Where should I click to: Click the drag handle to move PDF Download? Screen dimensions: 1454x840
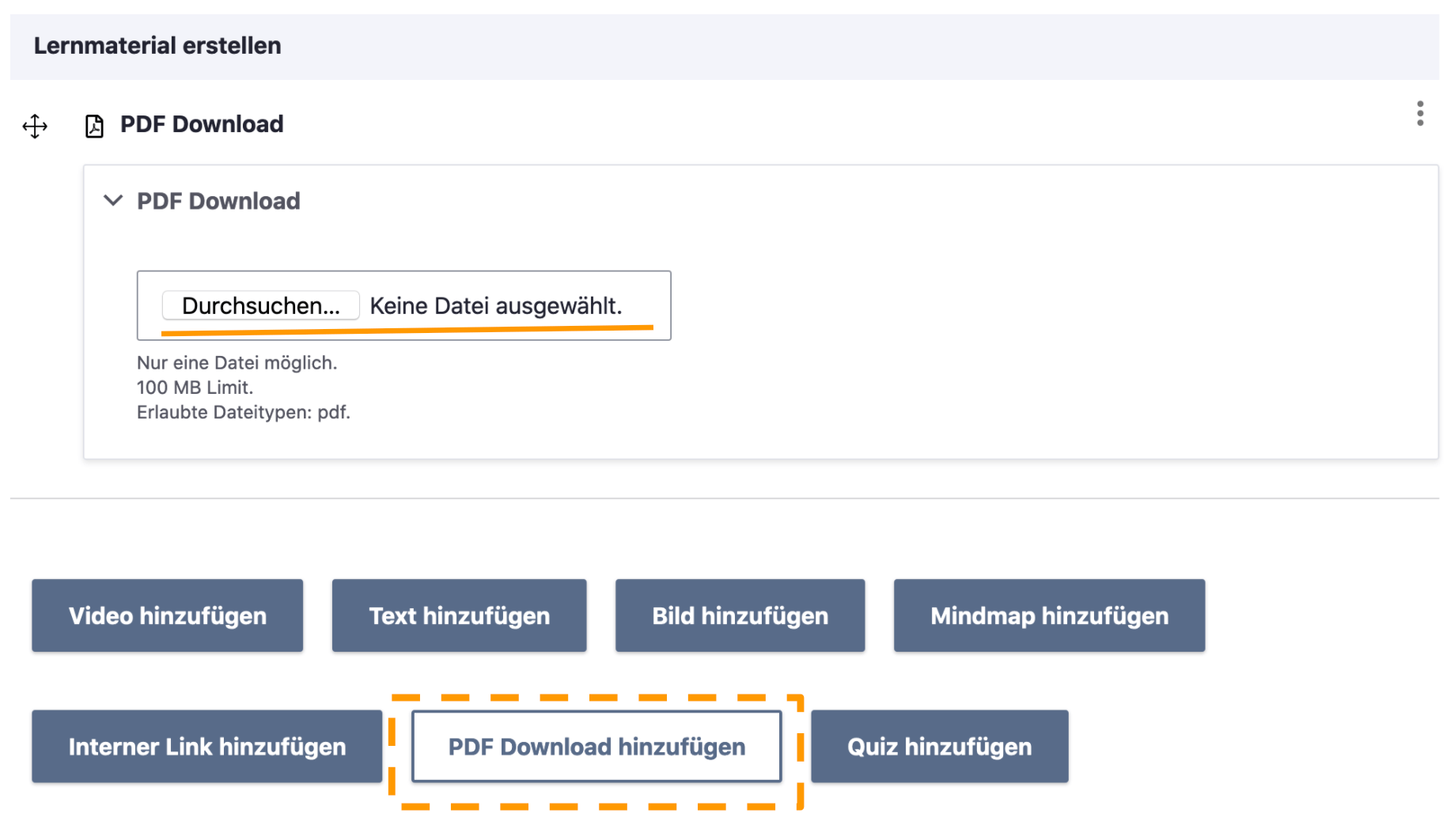pyautogui.click(x=35, y=125)
